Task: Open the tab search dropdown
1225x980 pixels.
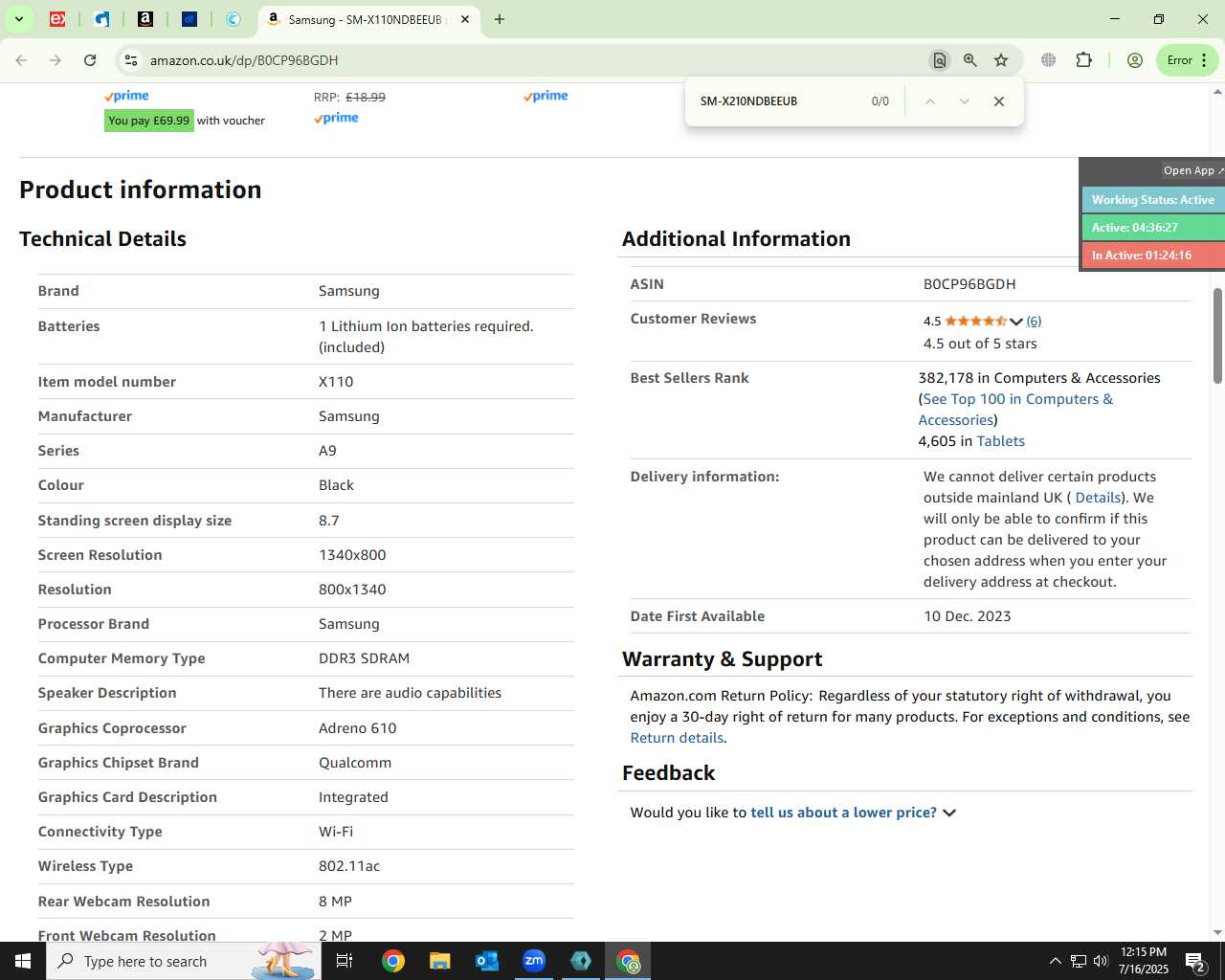Action: tap(18, 19)
